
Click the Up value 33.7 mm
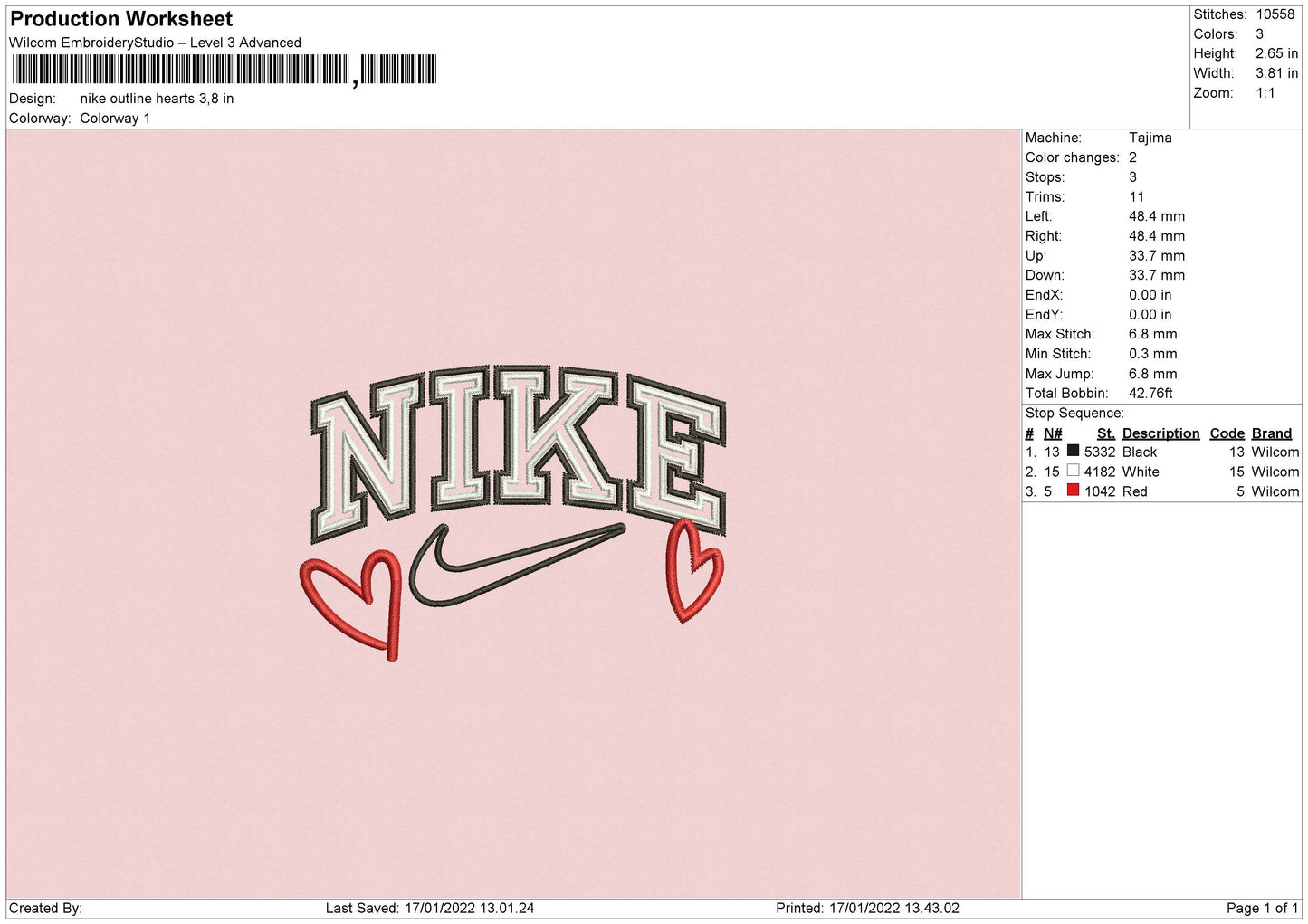click(1156, 256)
